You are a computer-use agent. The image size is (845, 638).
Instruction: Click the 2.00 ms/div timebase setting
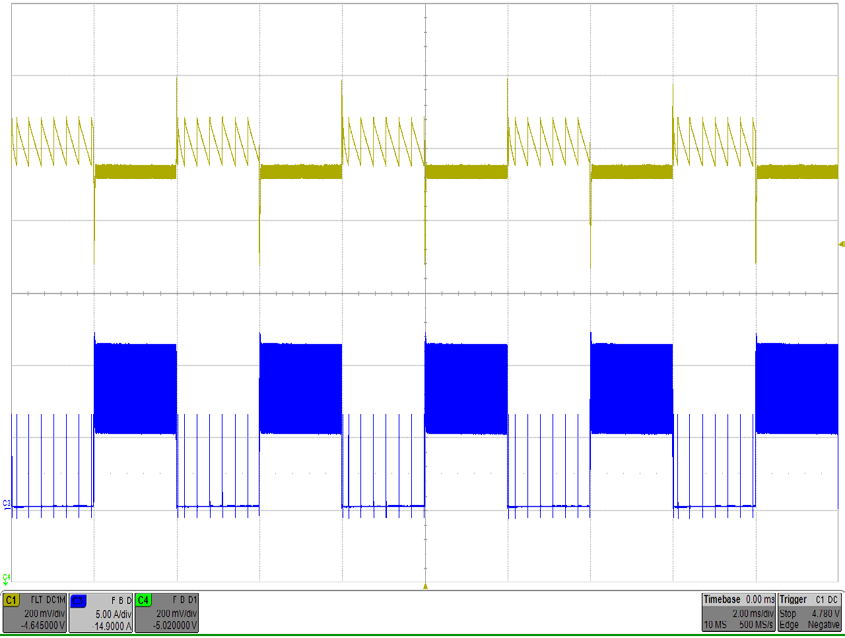point(754,613)
